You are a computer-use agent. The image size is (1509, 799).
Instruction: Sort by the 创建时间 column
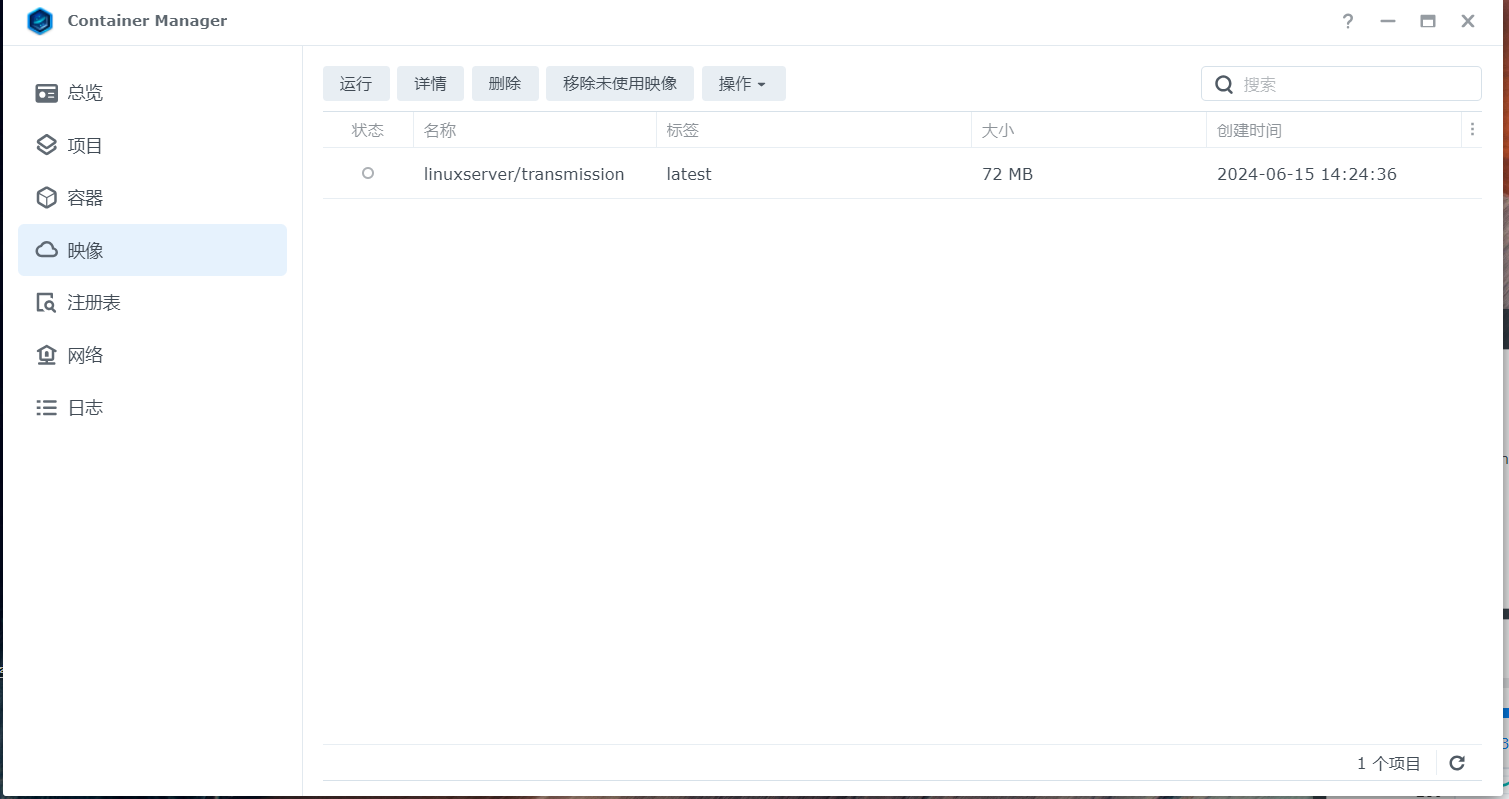coord(1250,129)
